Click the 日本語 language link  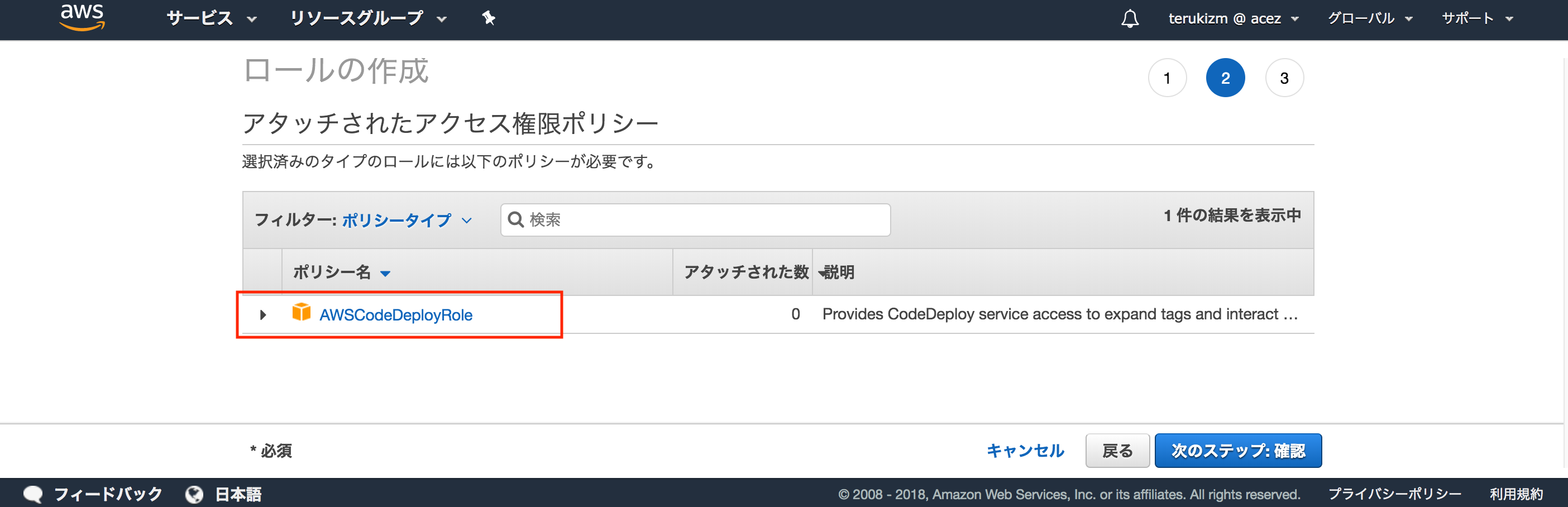[238, 494]
